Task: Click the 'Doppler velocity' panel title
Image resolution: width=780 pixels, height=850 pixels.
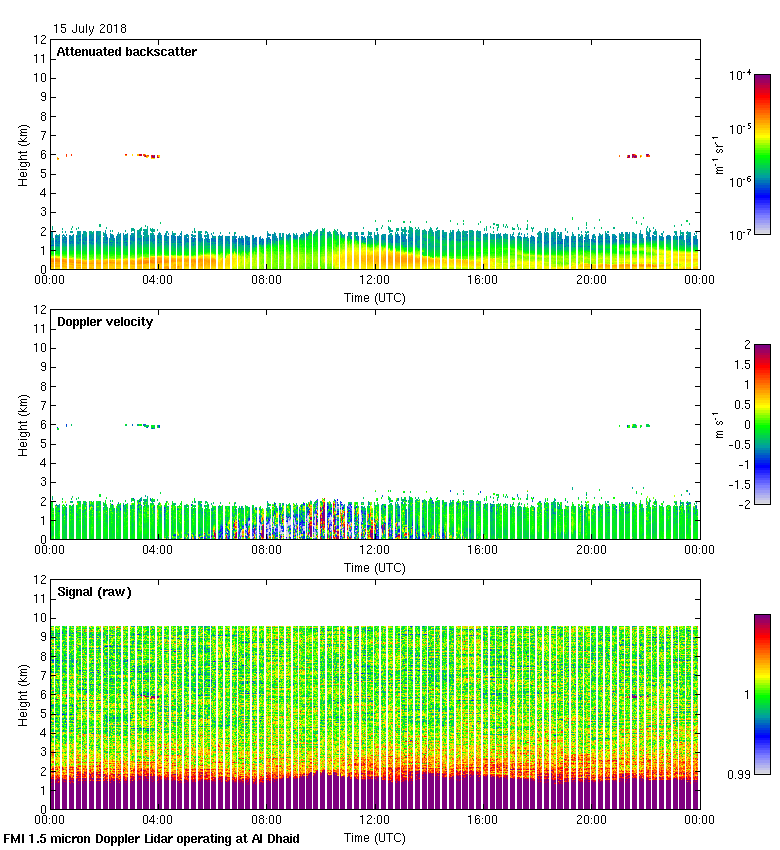Action: tap(105, 322)
